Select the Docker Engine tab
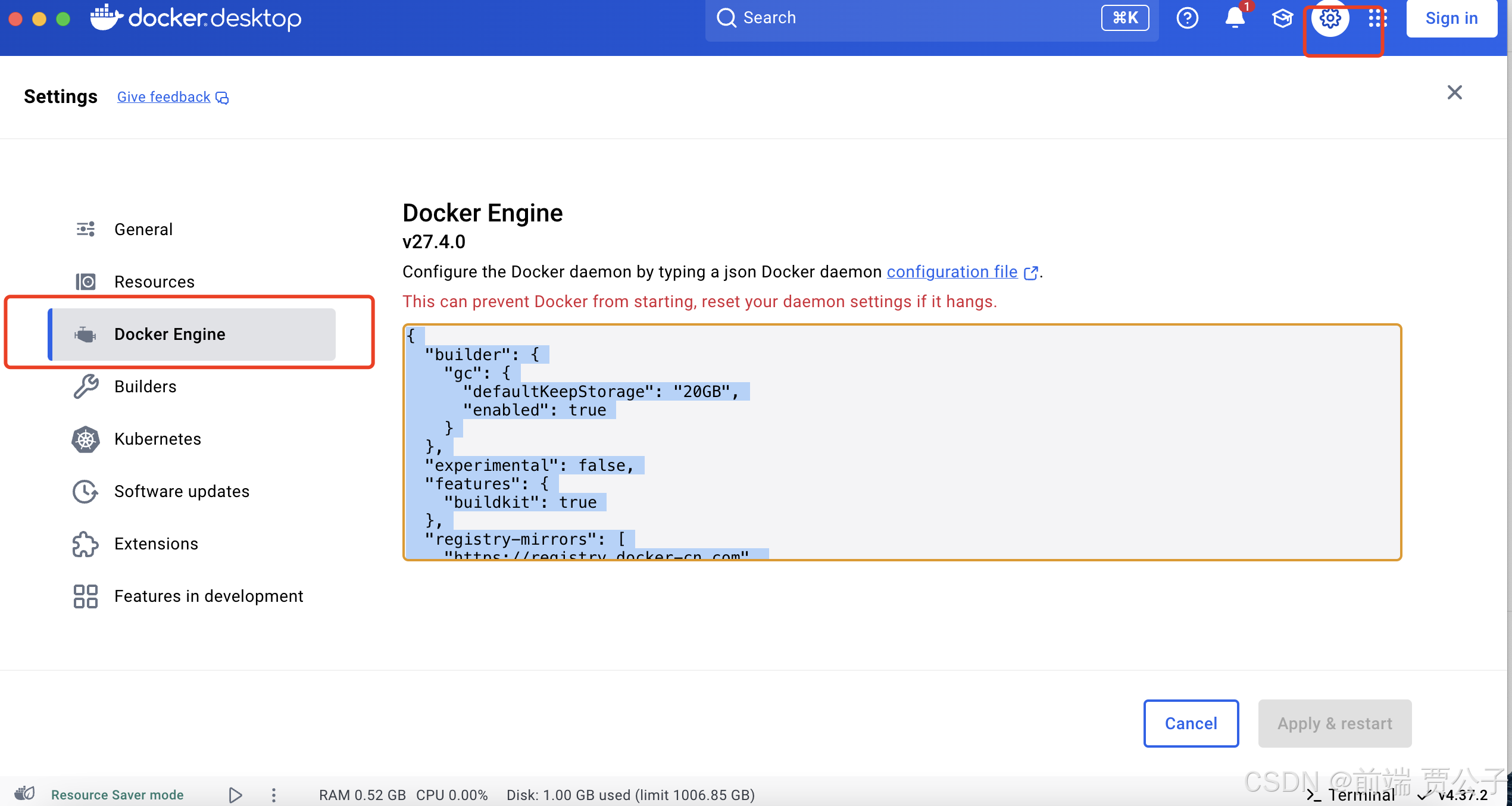 192,334
